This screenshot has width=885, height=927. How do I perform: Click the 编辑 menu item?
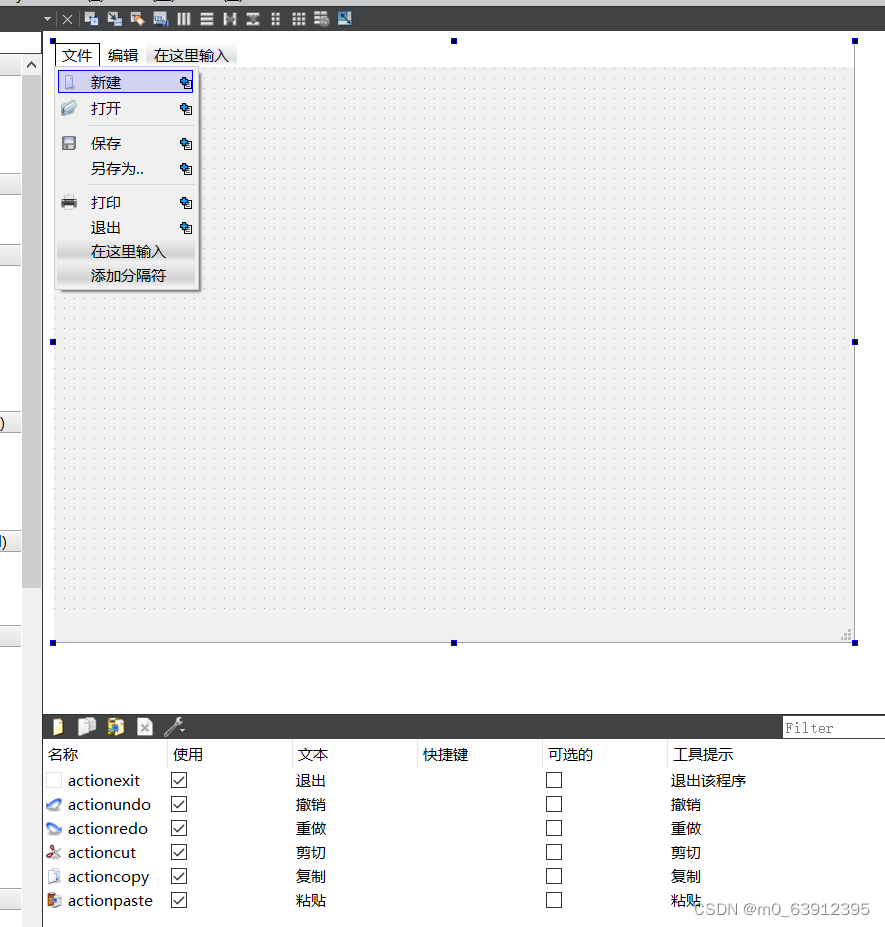click(x=123, y=55)
